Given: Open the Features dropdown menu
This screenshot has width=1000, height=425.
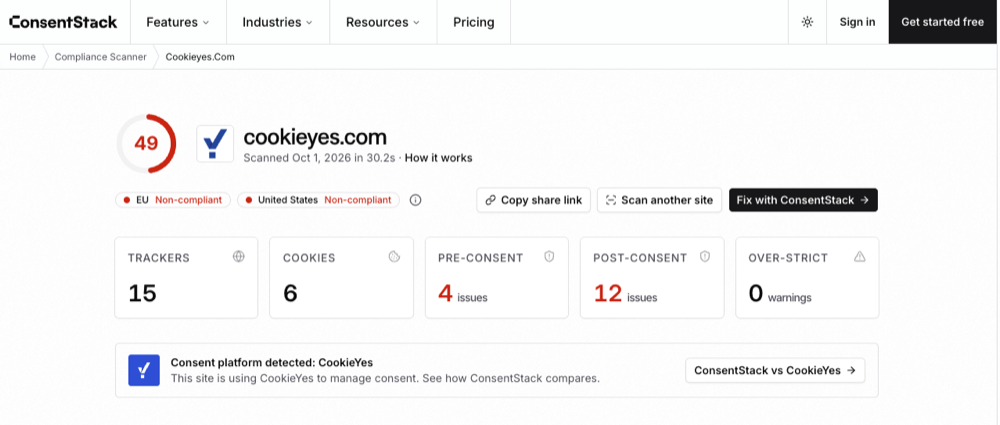Looking at the screenshot, I should tap(178, 22).
